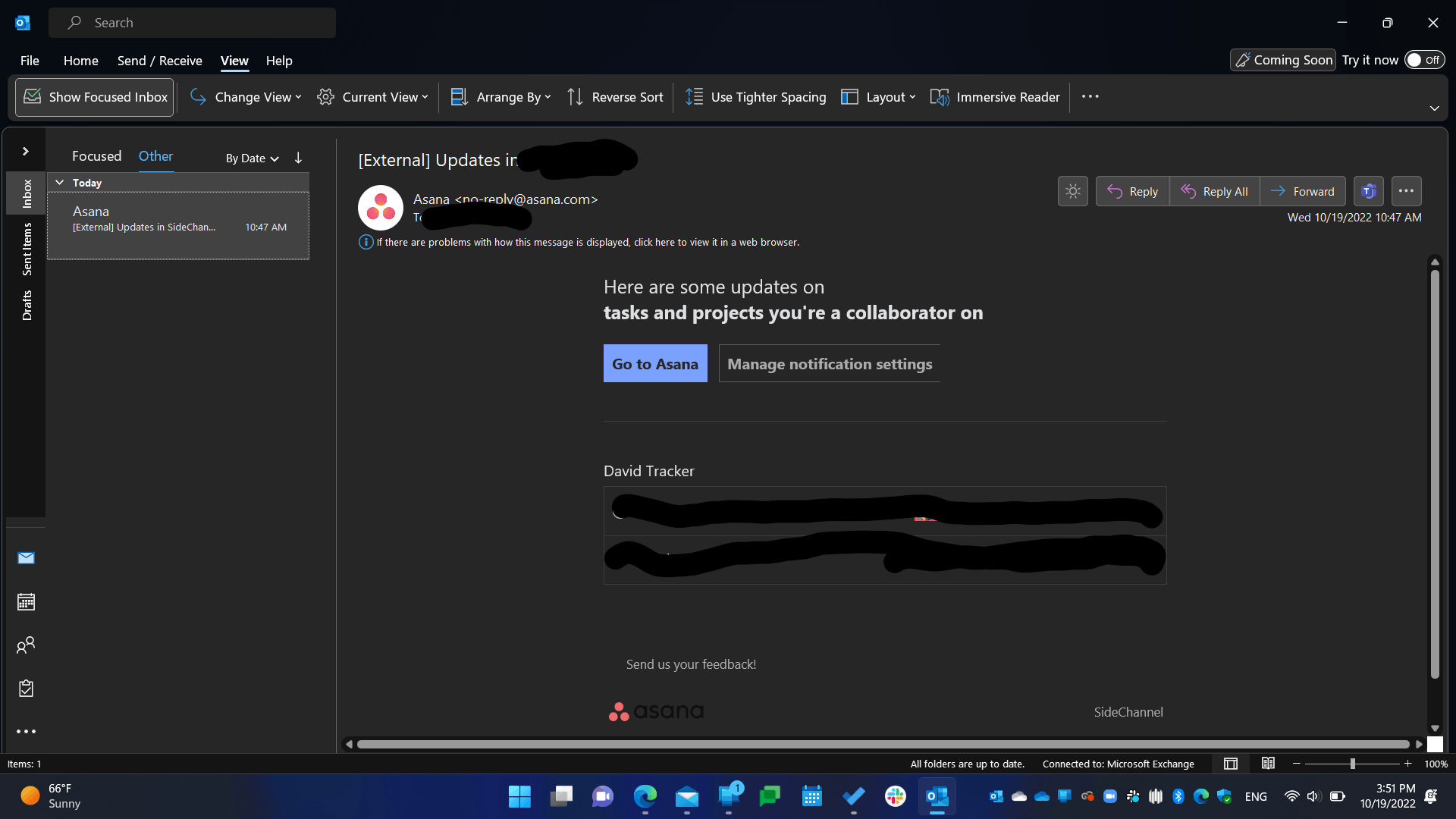Click Manage notification settings link
The width and height of the screenshot is (1456, 819).
[830, 364]
